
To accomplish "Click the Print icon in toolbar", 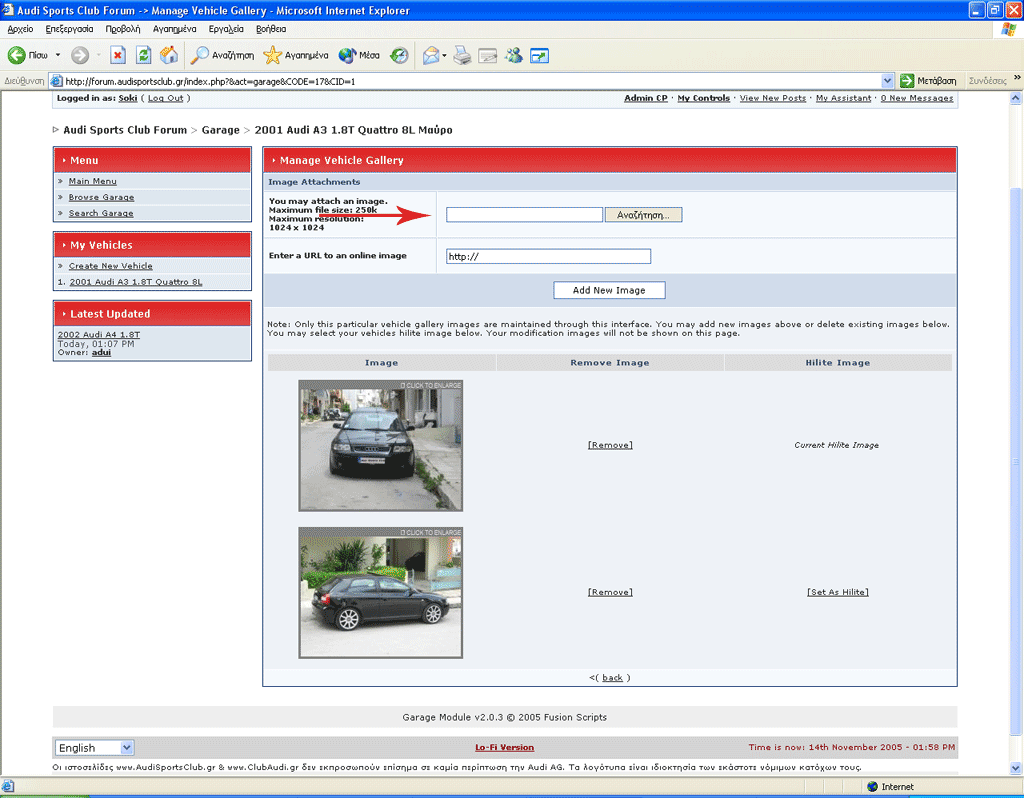I will (x=462, y=56).
